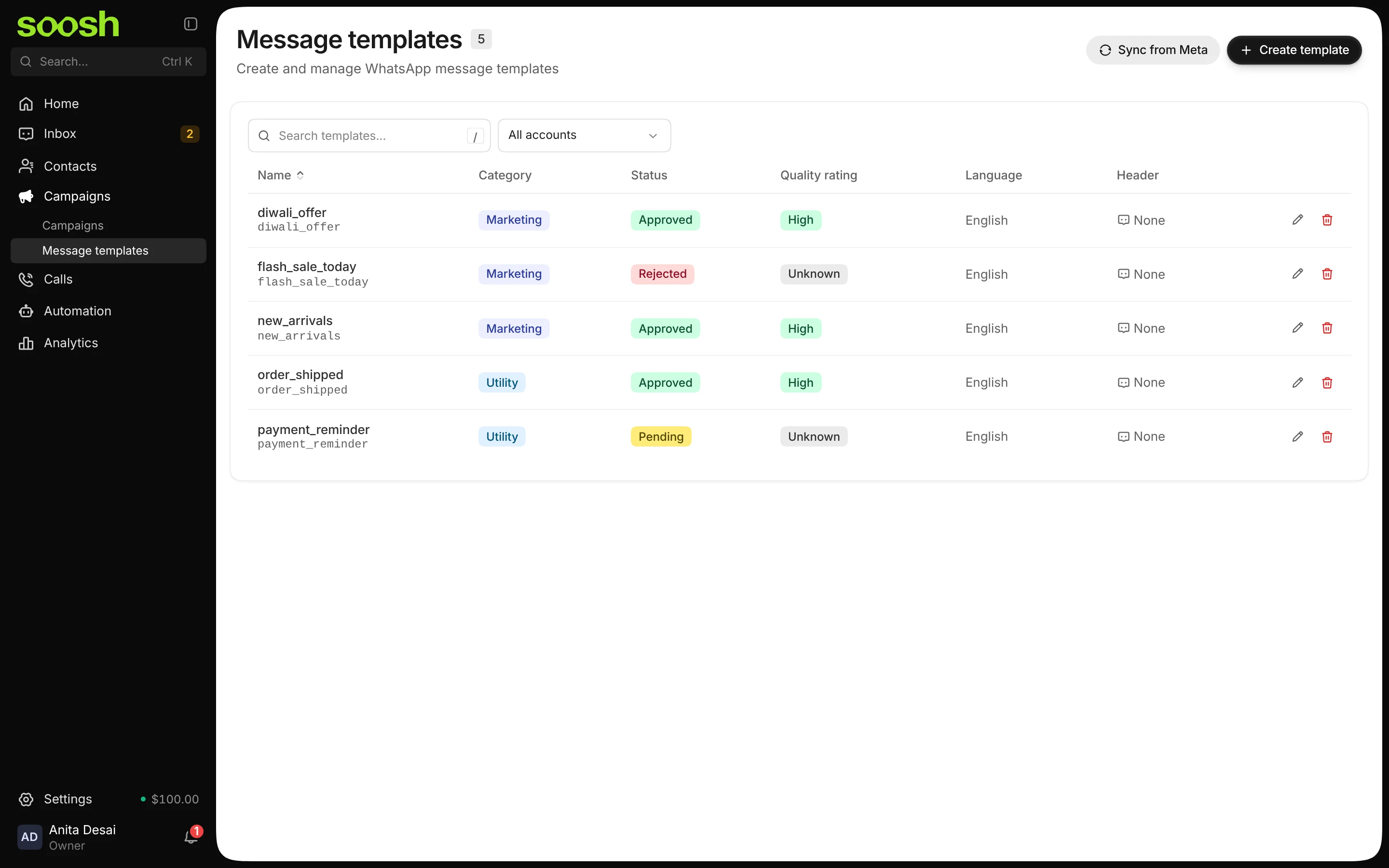This screenshot has width=1389, height=868.
Task: Open Contacts in sidebar
Action: (x=108, y=166)
